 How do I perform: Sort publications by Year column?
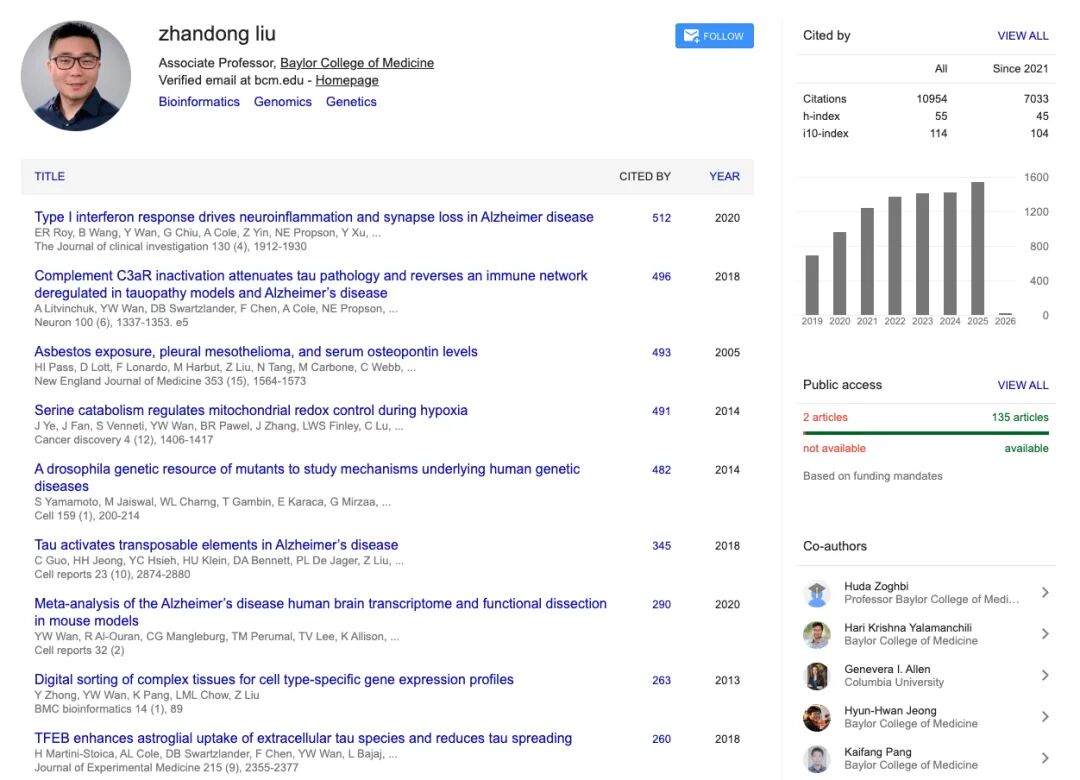(x=724, y=176)
